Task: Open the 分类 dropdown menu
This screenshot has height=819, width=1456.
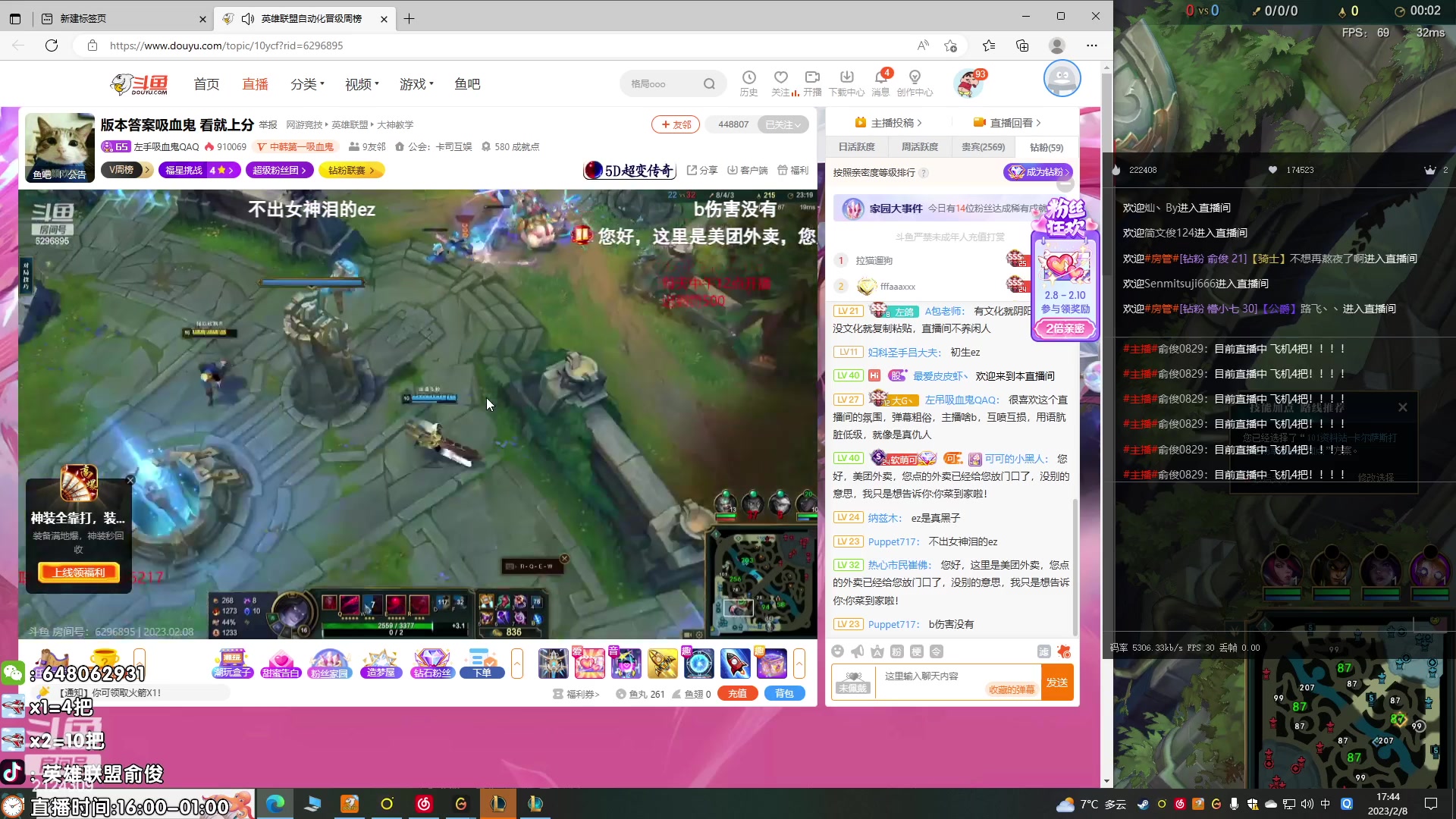Action: pos(307,84)
